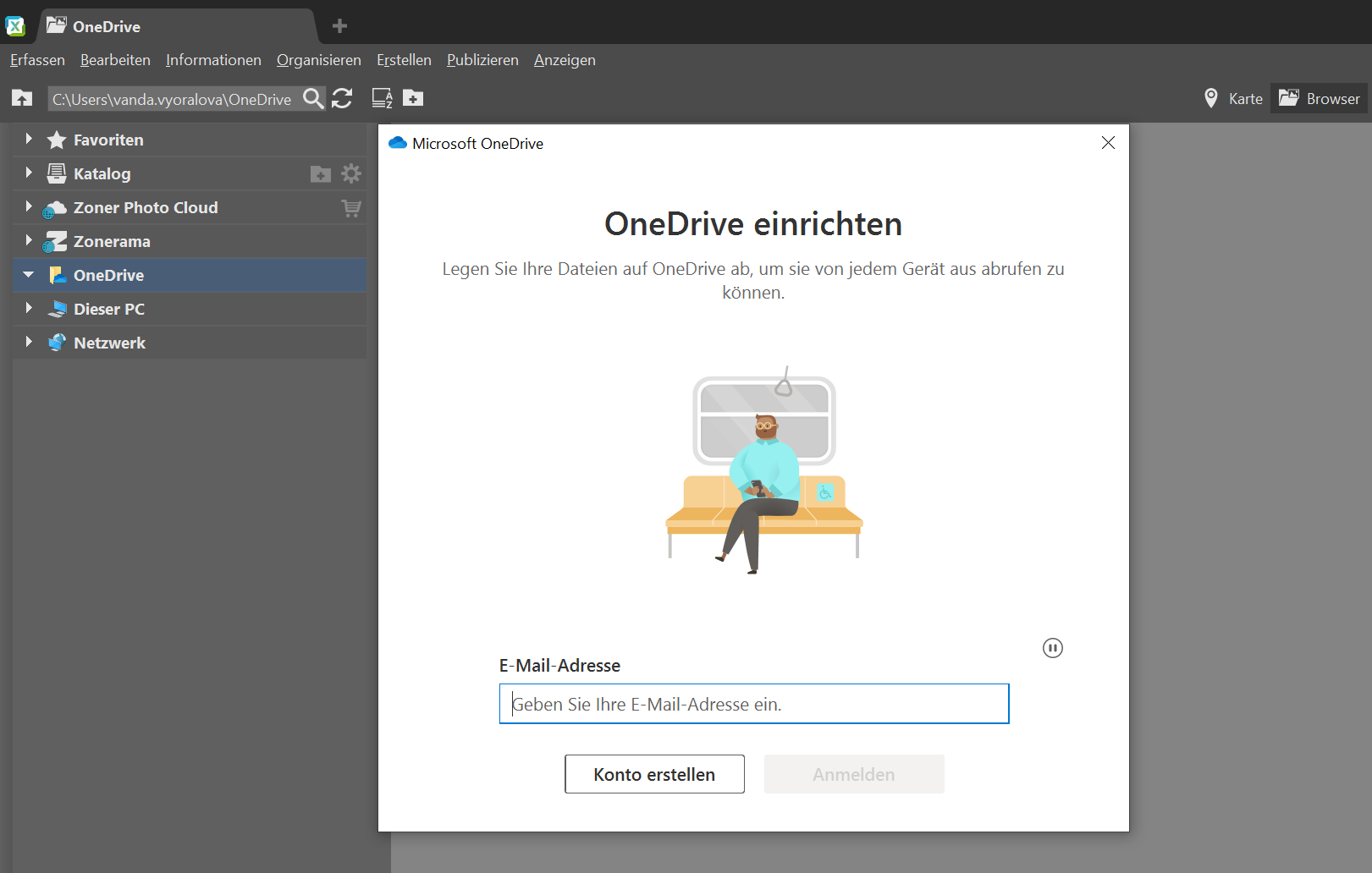Collapse the OneDrive tree node
Image resolution: width=1372 pixels, height=873 pixels.
(x=29, y=275)
